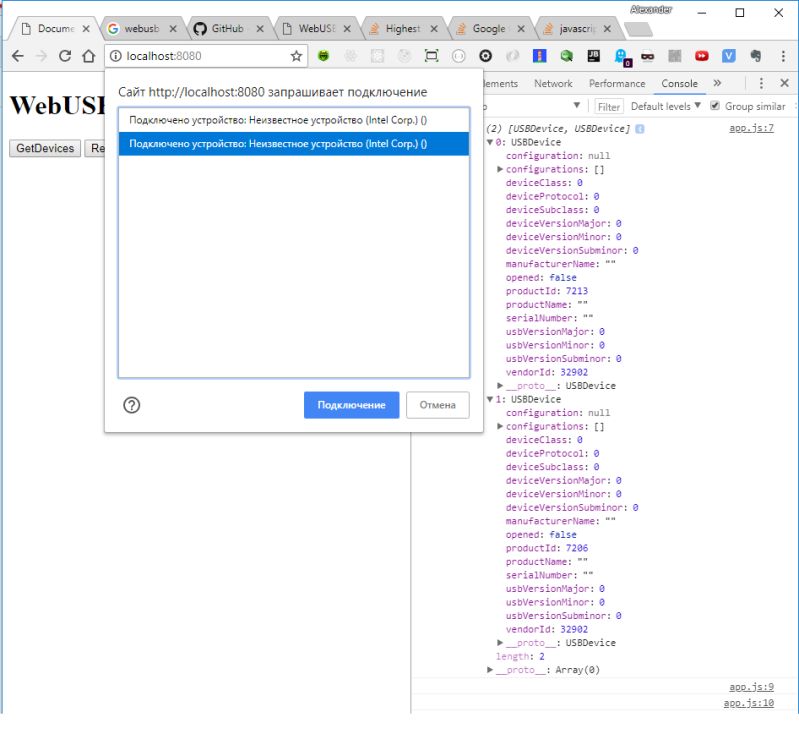Select the Console DevTools tab

[x=679, y=84]
